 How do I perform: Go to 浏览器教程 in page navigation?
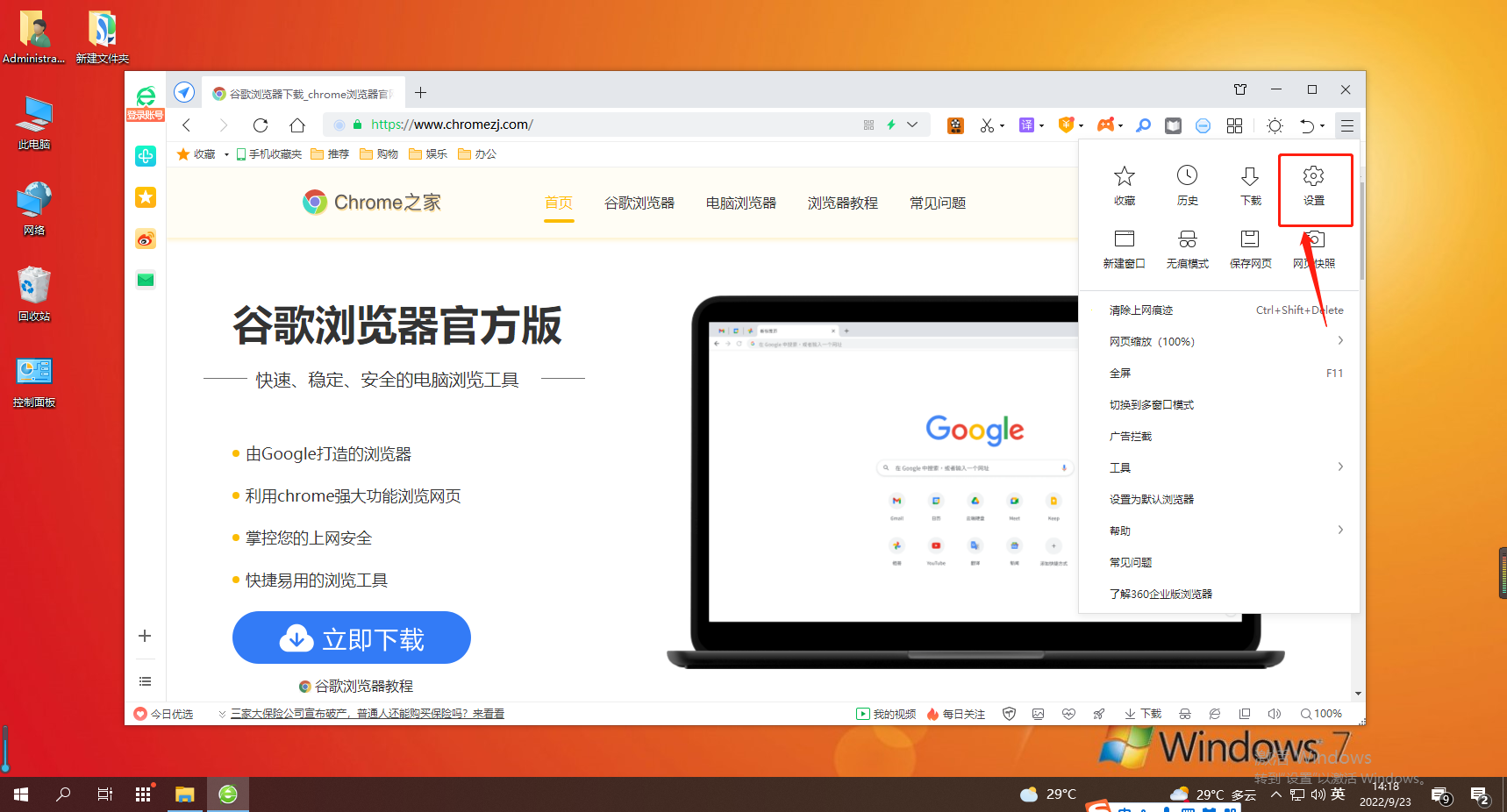point(843,203)
